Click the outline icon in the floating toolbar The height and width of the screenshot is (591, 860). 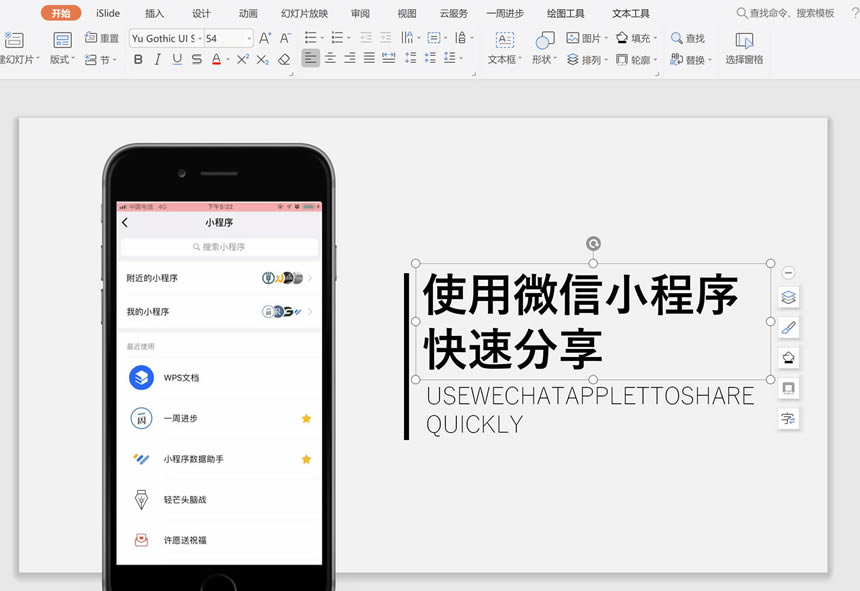pos(788,389)
